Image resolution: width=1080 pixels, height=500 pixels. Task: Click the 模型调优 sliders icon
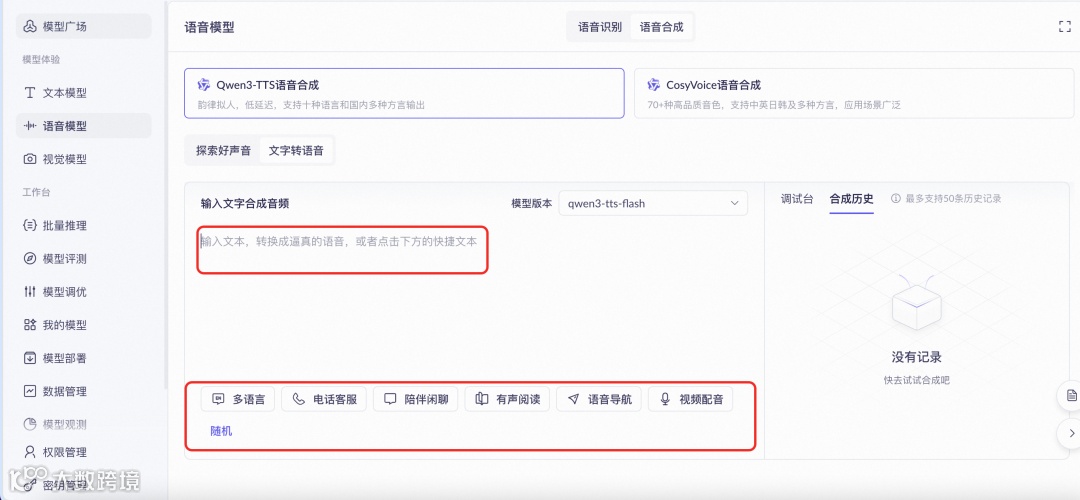pos(30,291)
